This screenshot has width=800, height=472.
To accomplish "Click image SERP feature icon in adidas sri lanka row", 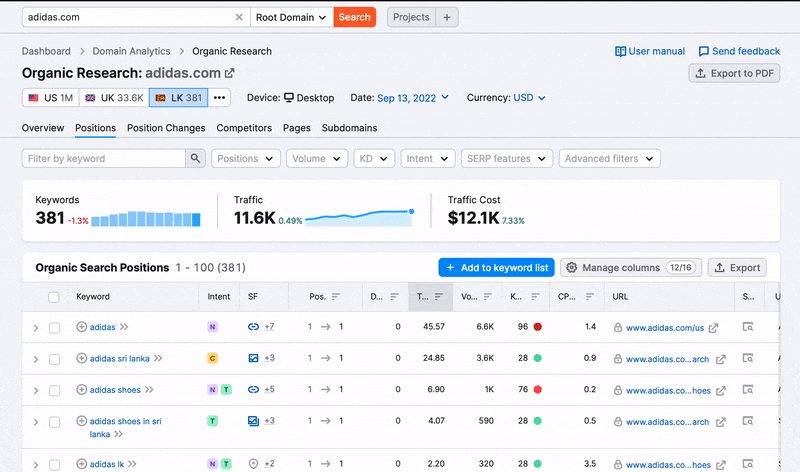I will [x=253, y=358].
